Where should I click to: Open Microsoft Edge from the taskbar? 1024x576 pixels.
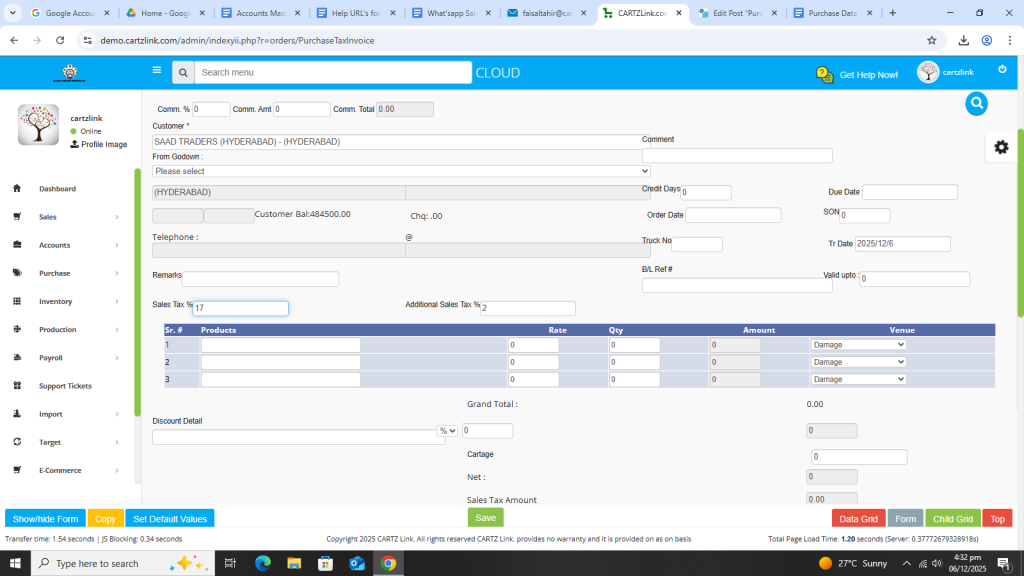263,563
